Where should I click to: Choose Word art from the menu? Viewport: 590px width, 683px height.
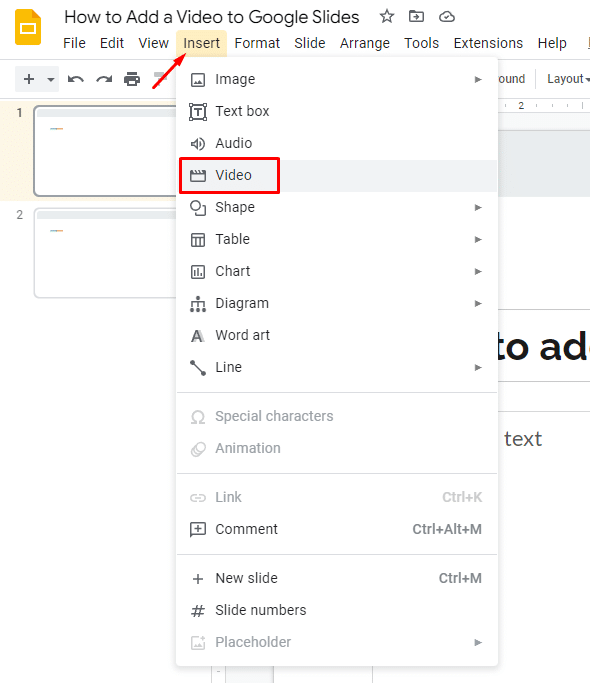coord(336,335)
